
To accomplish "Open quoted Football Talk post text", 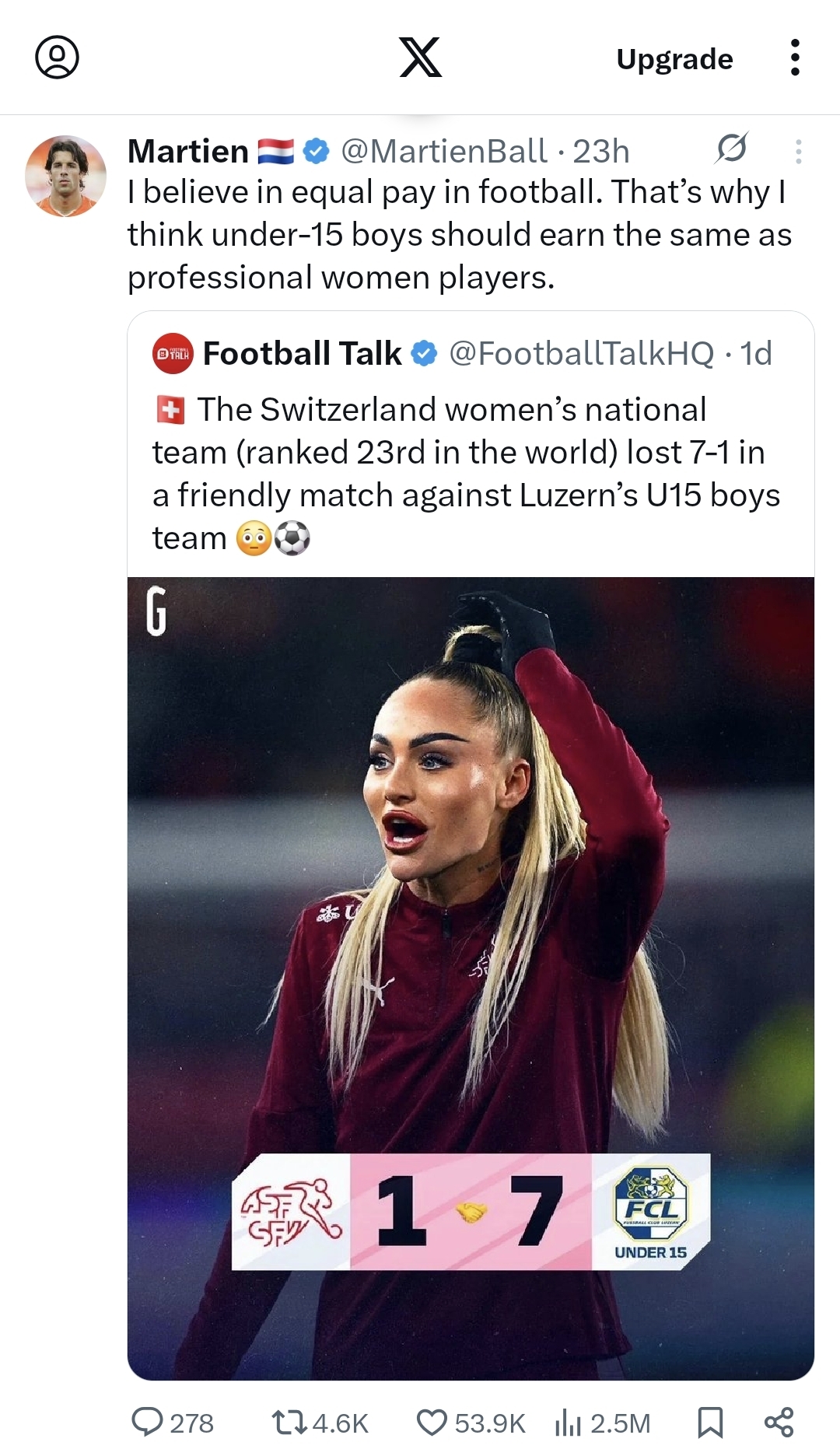I will [x=465, y=473].
